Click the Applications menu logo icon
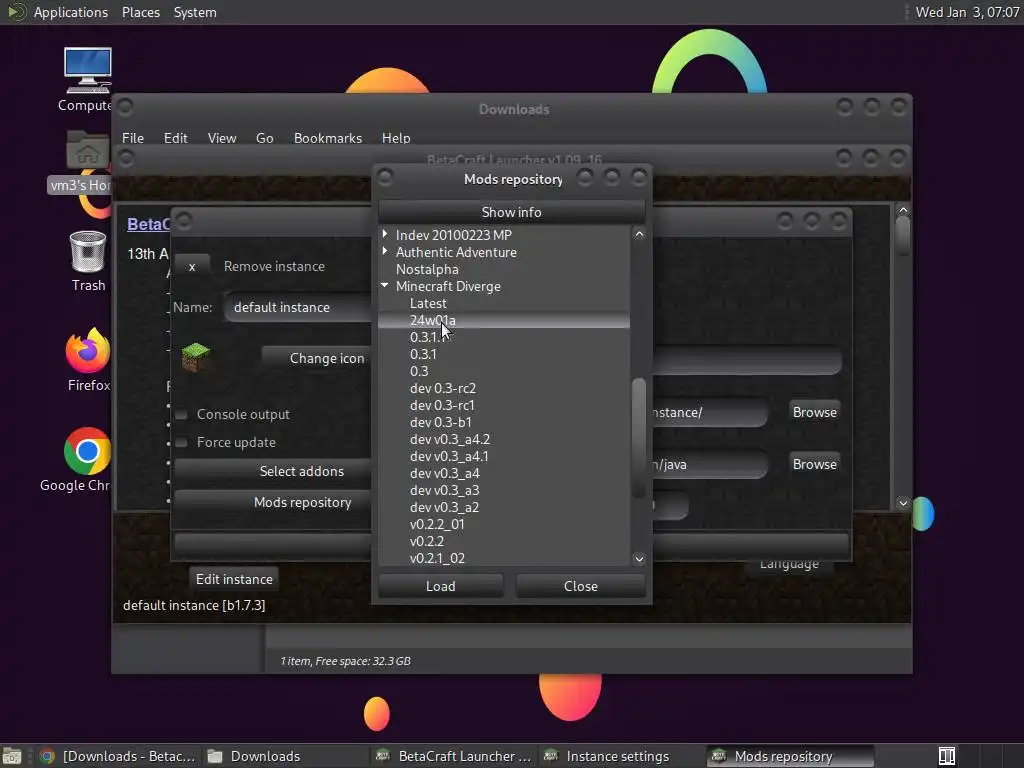The width and height of the screenshot is (1024, 768). pyautogui.click(x=16, y=12)
